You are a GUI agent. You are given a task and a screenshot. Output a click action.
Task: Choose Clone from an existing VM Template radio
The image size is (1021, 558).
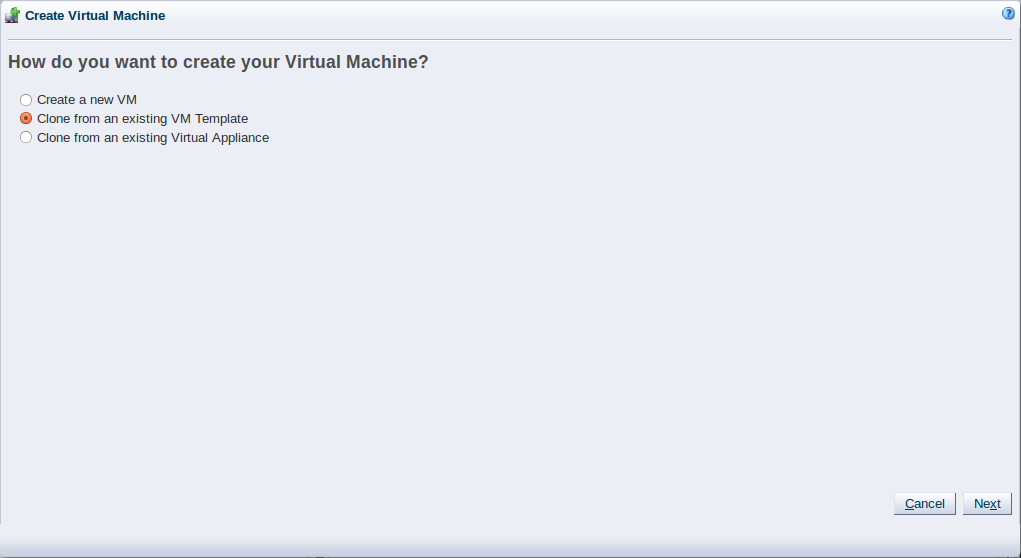25,119
